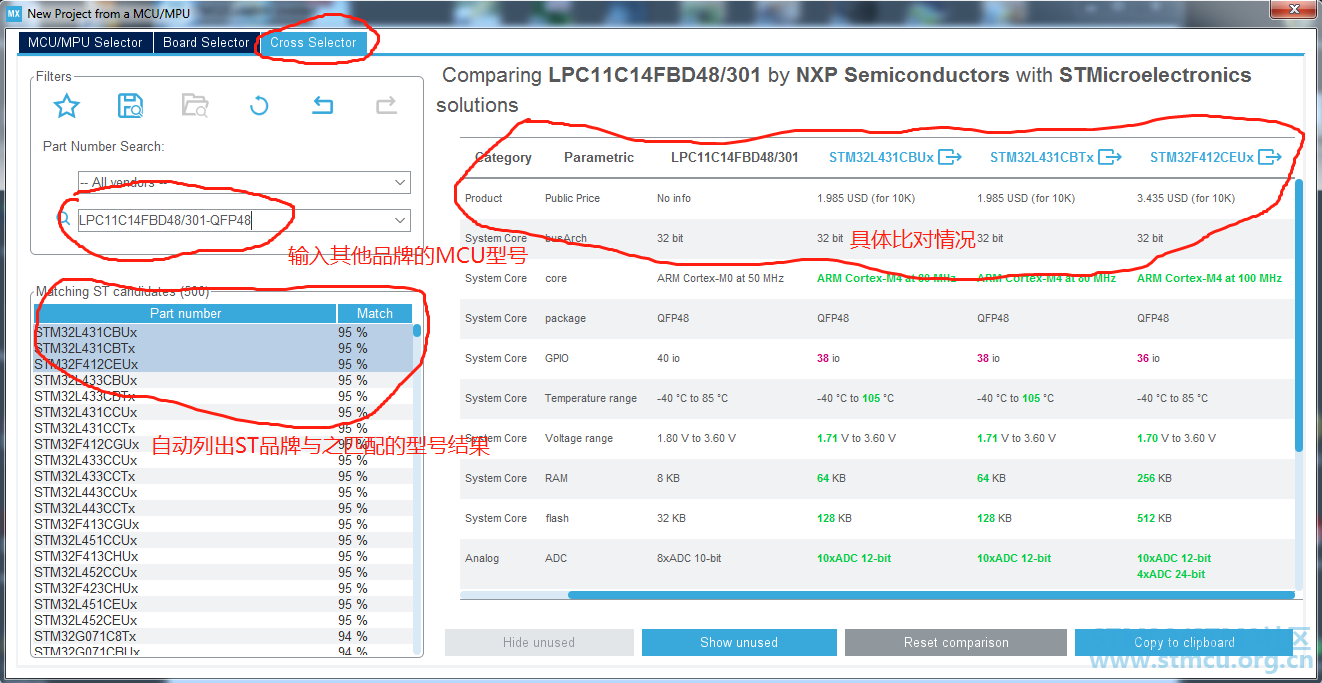Click the comparison table vertical scrollbar
The height and width of the screenshot is (683, 1322).
tap(1299, 315)
